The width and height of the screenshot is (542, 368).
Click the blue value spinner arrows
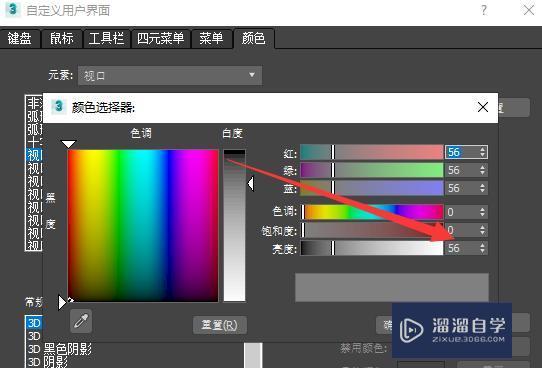[x=483, y=188]
